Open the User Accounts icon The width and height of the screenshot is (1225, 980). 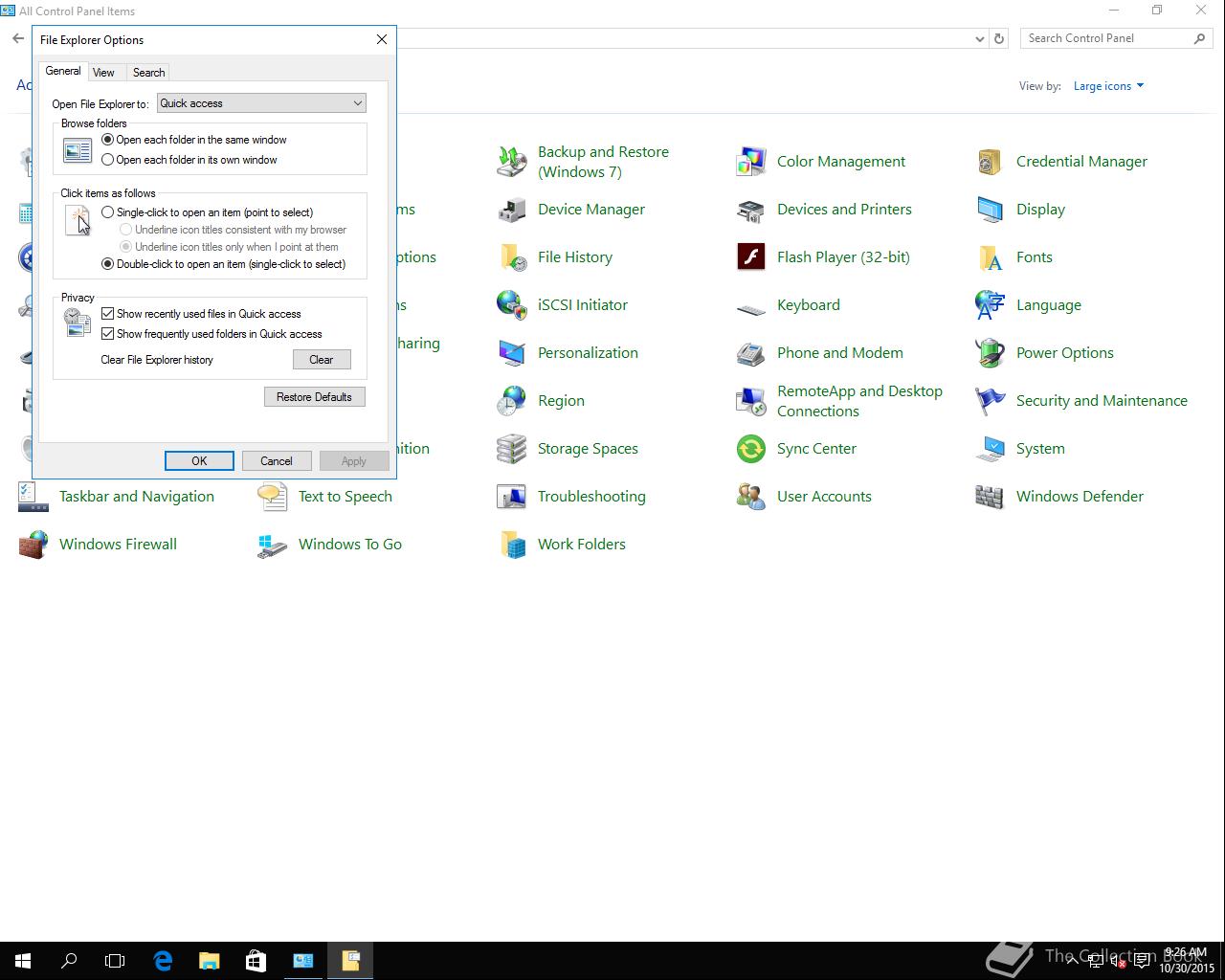751,497
